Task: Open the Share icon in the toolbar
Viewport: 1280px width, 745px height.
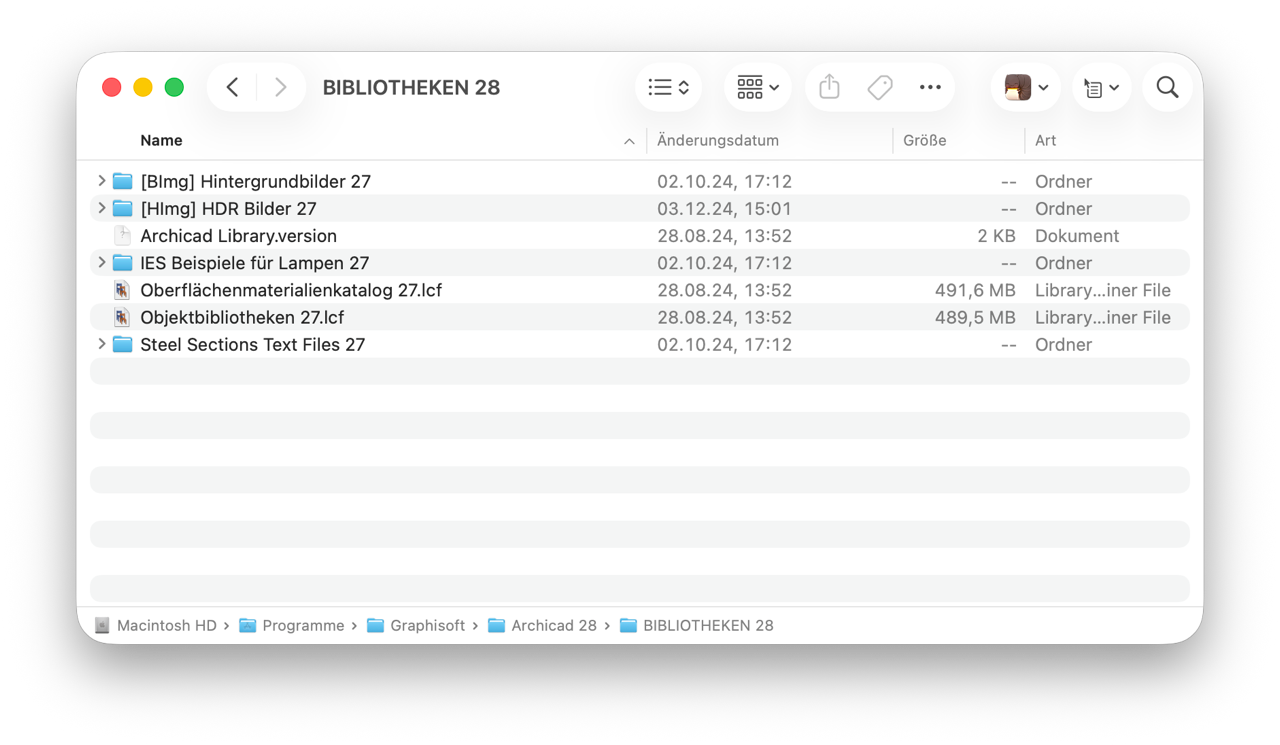Action: point(828,87)
